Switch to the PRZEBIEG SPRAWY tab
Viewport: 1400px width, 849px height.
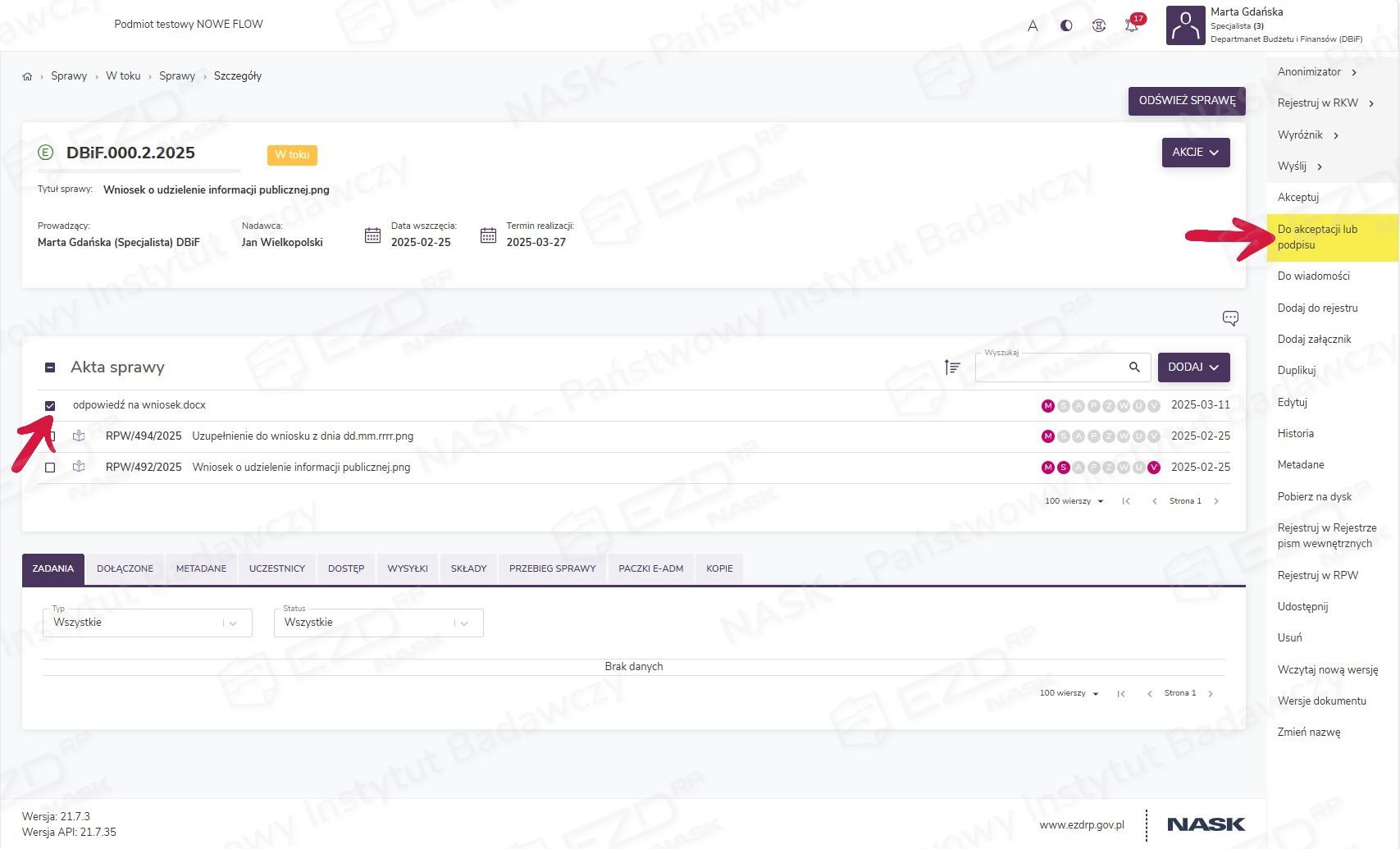point(552,568)
